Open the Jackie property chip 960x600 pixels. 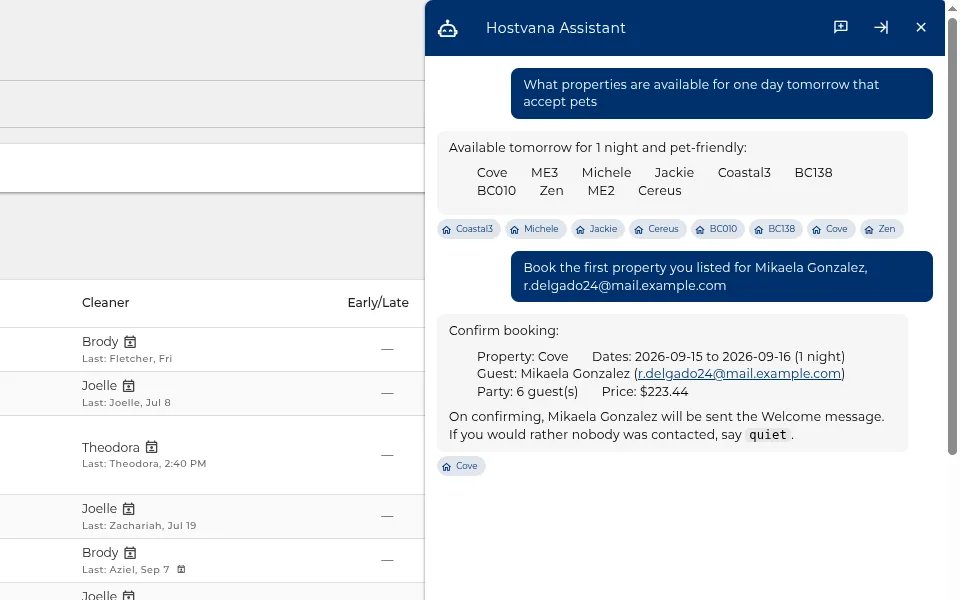click(598, 229)
